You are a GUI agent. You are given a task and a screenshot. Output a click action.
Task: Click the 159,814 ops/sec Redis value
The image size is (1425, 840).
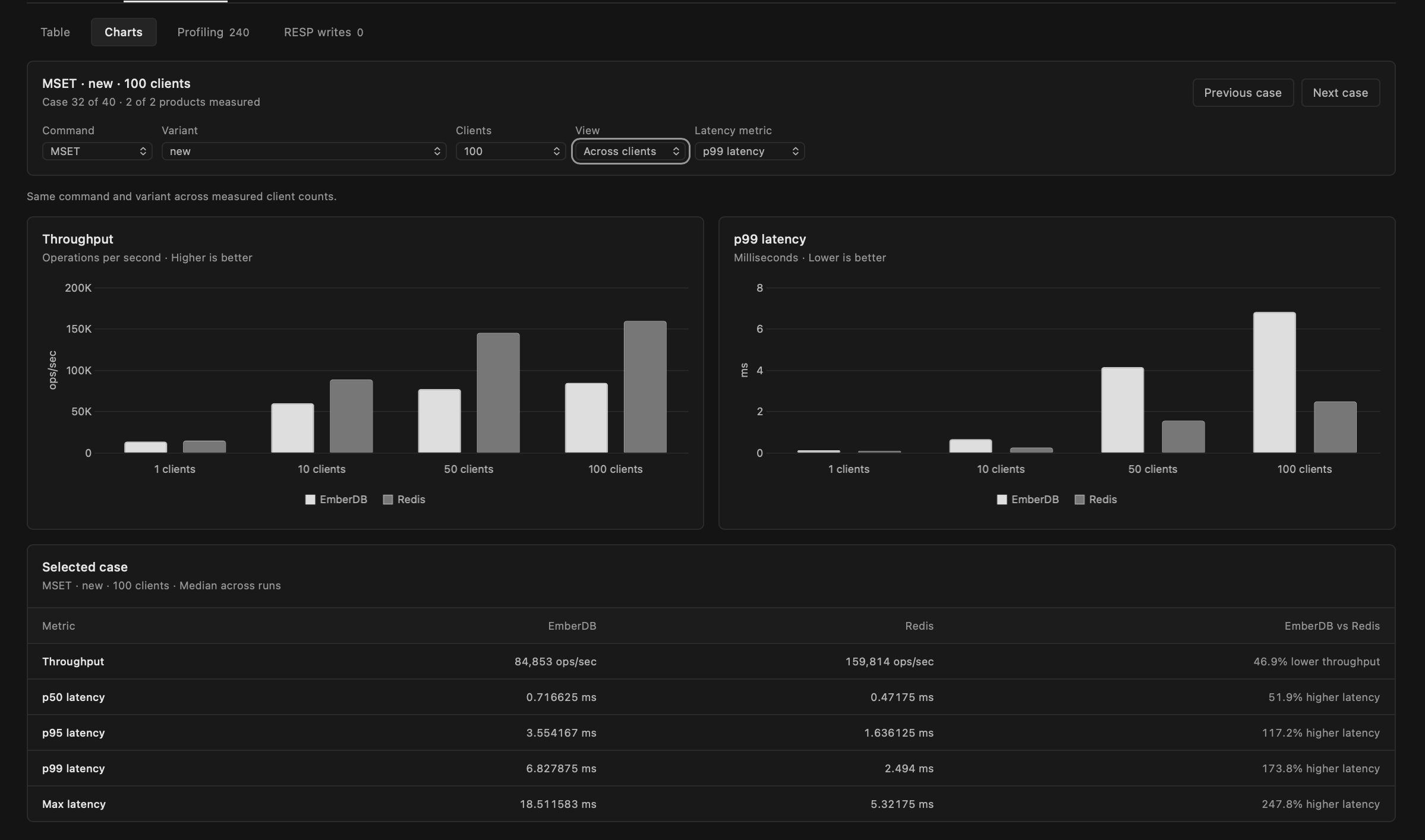[x=889, y=661]
